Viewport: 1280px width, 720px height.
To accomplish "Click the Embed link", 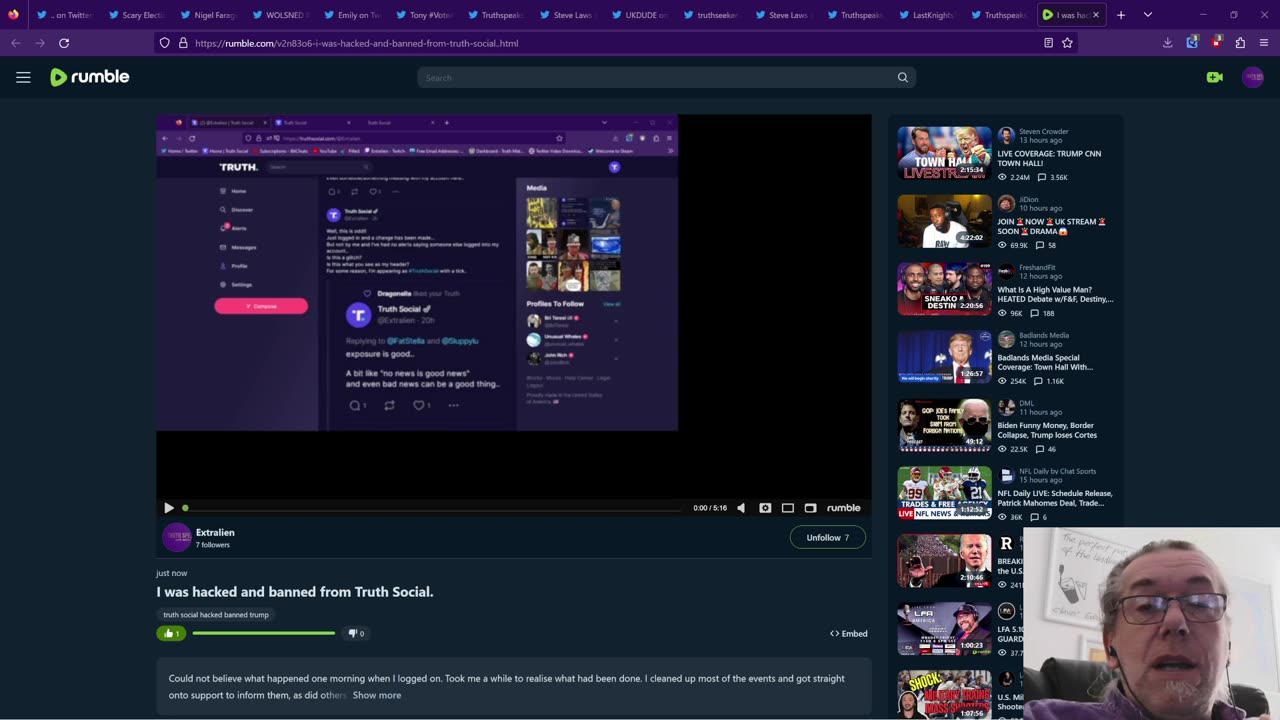I will click(x=849, y=634).
